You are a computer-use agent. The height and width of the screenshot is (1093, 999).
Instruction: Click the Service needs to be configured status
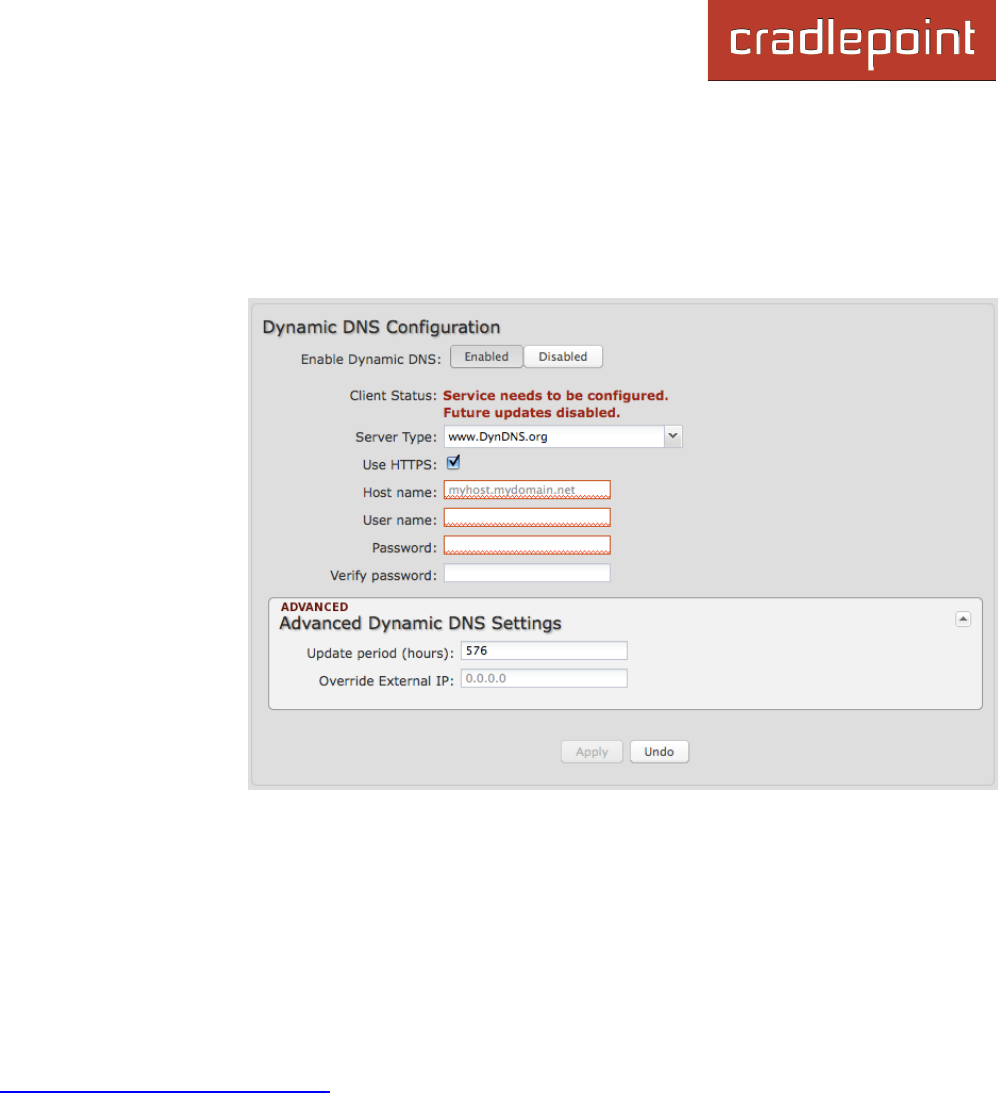556,395
